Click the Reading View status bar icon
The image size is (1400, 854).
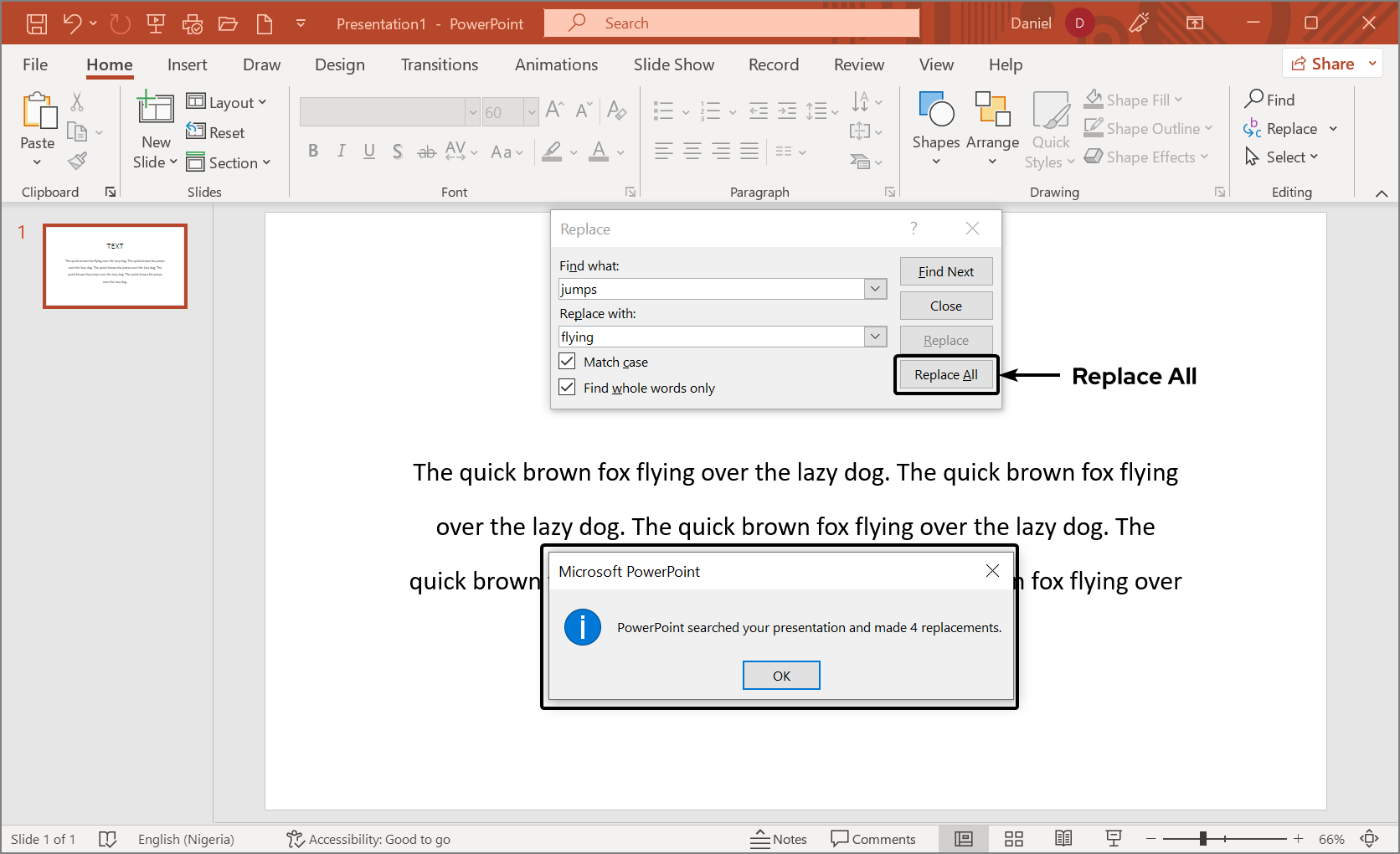[x=1063, y=839]
